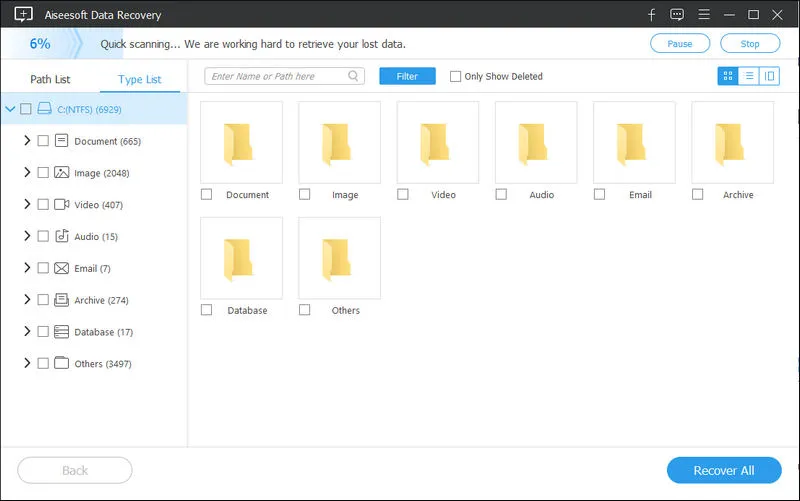Click the Aiseesoft app logo icon
Image resolution: width=800 pixels, height=501 pixels.
pos(23,14)
